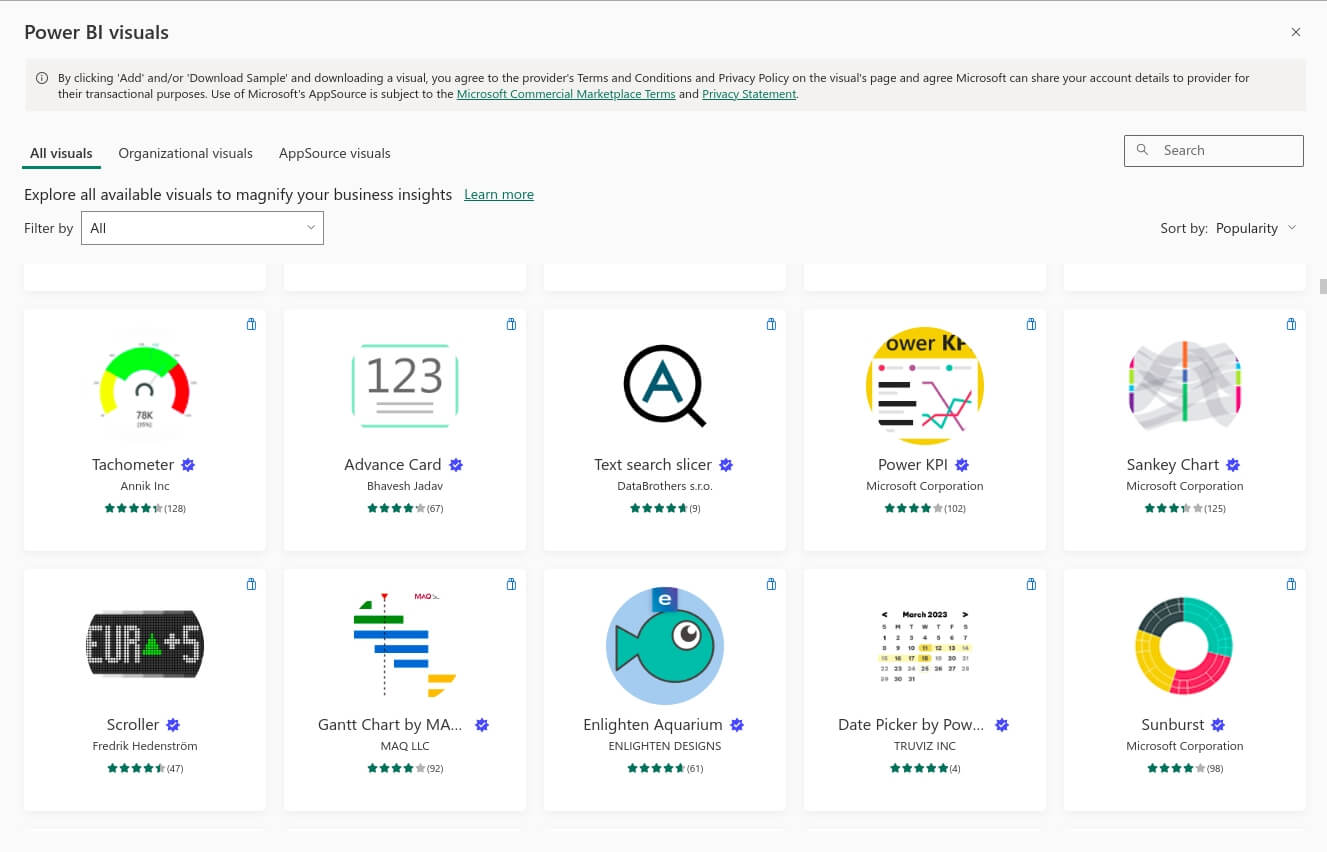Click the shopping bag icon on Tachometer card
The height and width of the screenshot is (852, 1327).
click(x=251, y=324)
